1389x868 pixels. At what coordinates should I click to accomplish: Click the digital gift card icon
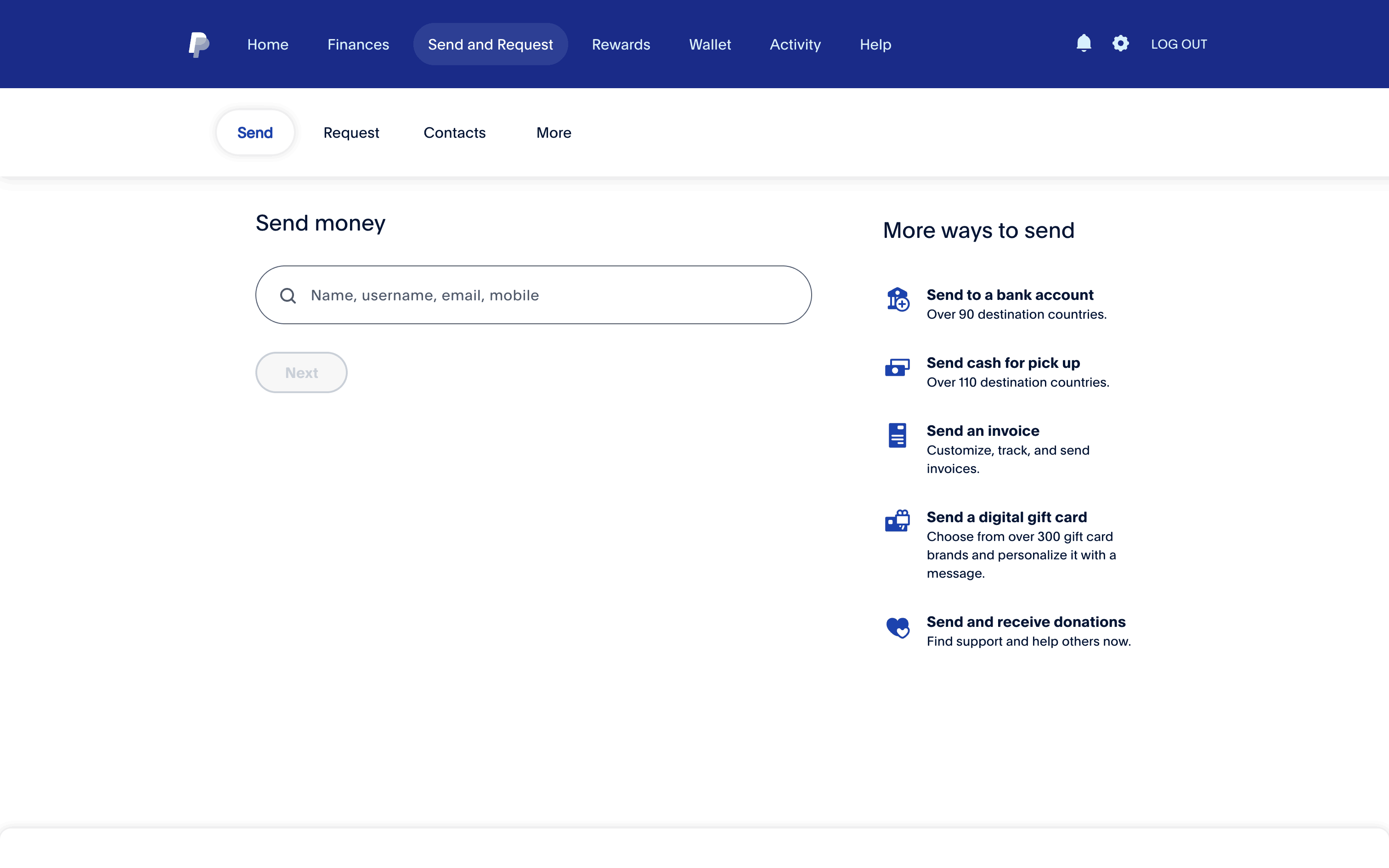[x=897, y=521]
